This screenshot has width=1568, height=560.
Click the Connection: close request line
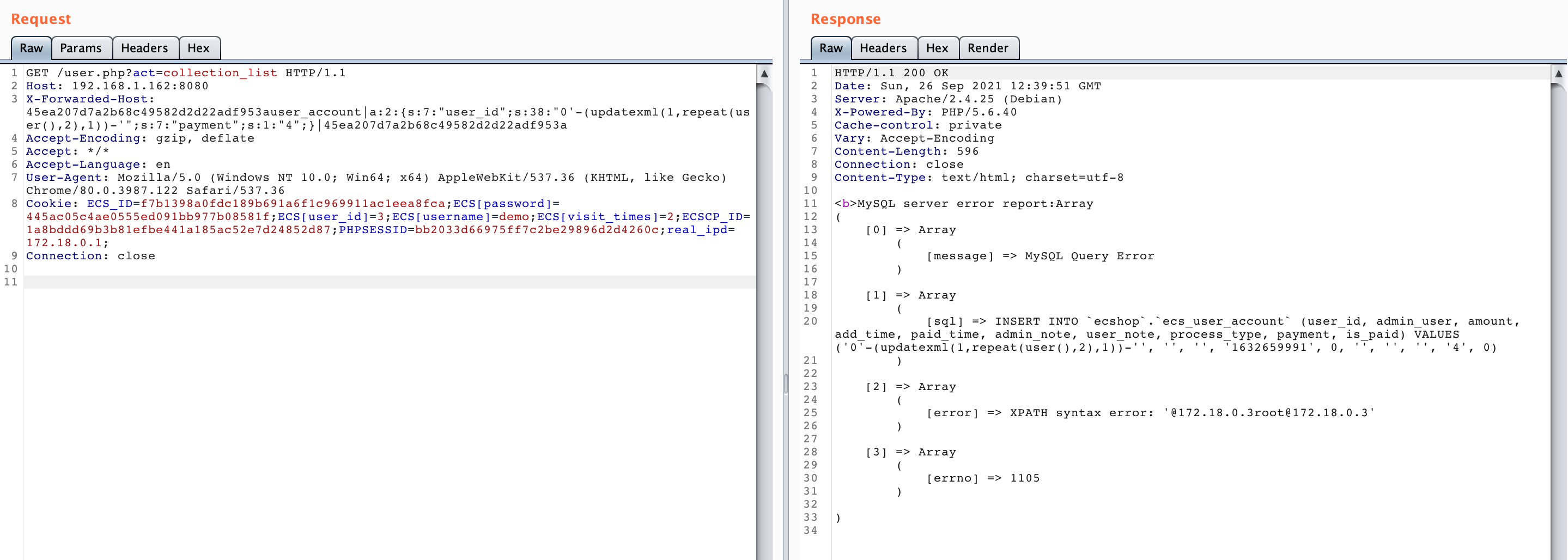[90, 256]
